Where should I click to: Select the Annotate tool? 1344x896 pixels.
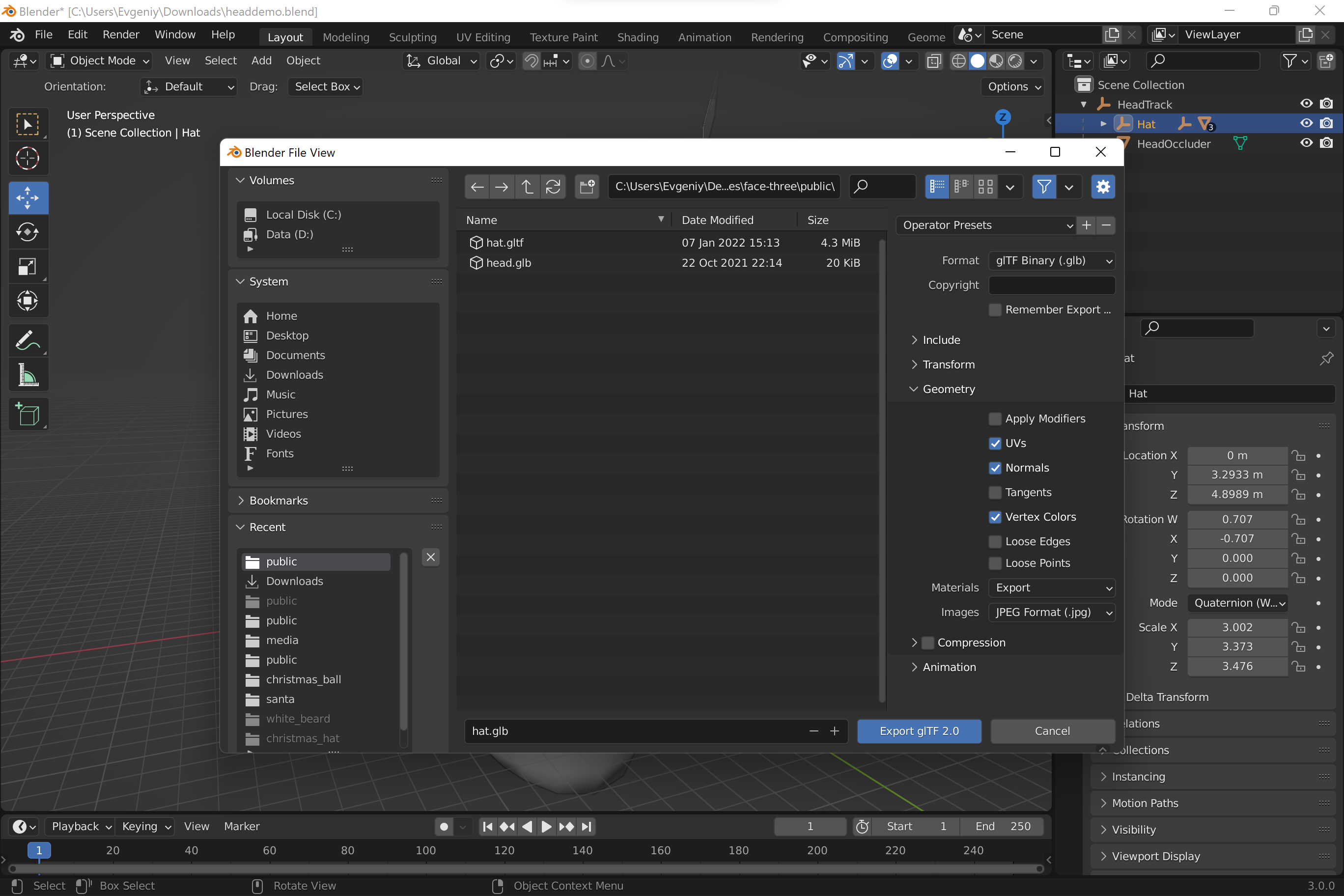(x=28, y=340)
